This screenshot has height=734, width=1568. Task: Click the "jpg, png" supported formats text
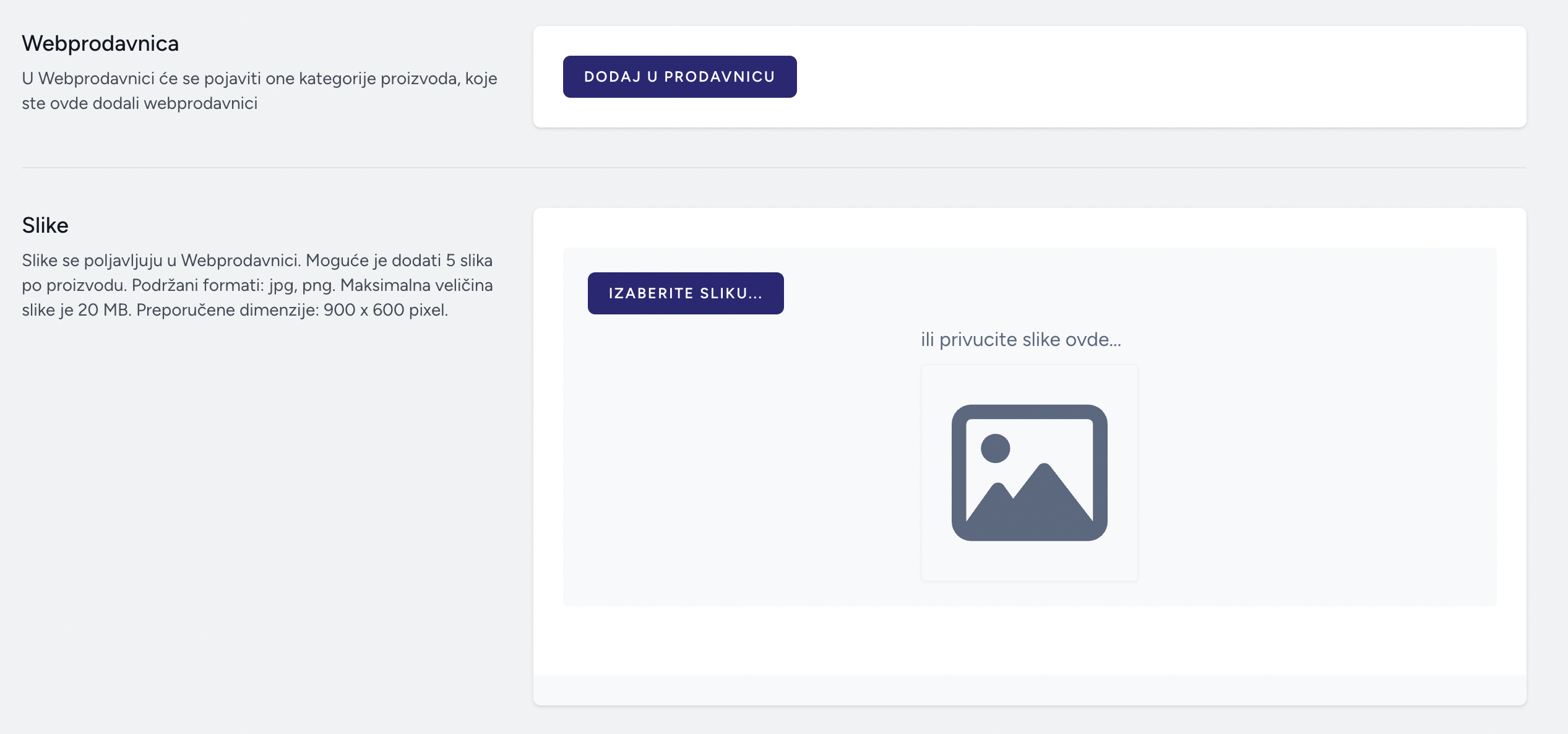point(301,285)
